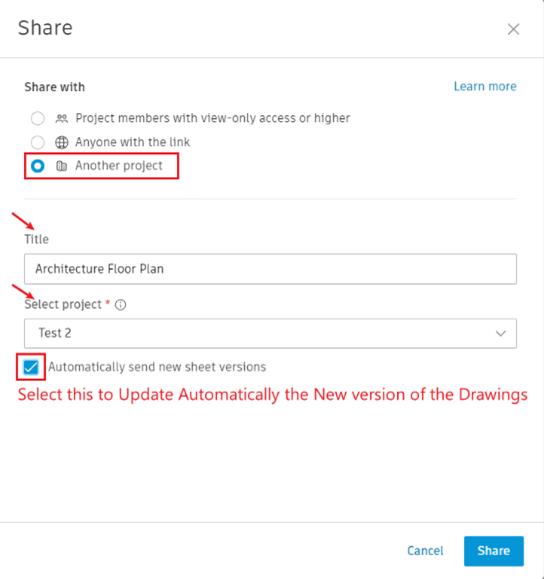Click the blue Share button

pos(494,551)
